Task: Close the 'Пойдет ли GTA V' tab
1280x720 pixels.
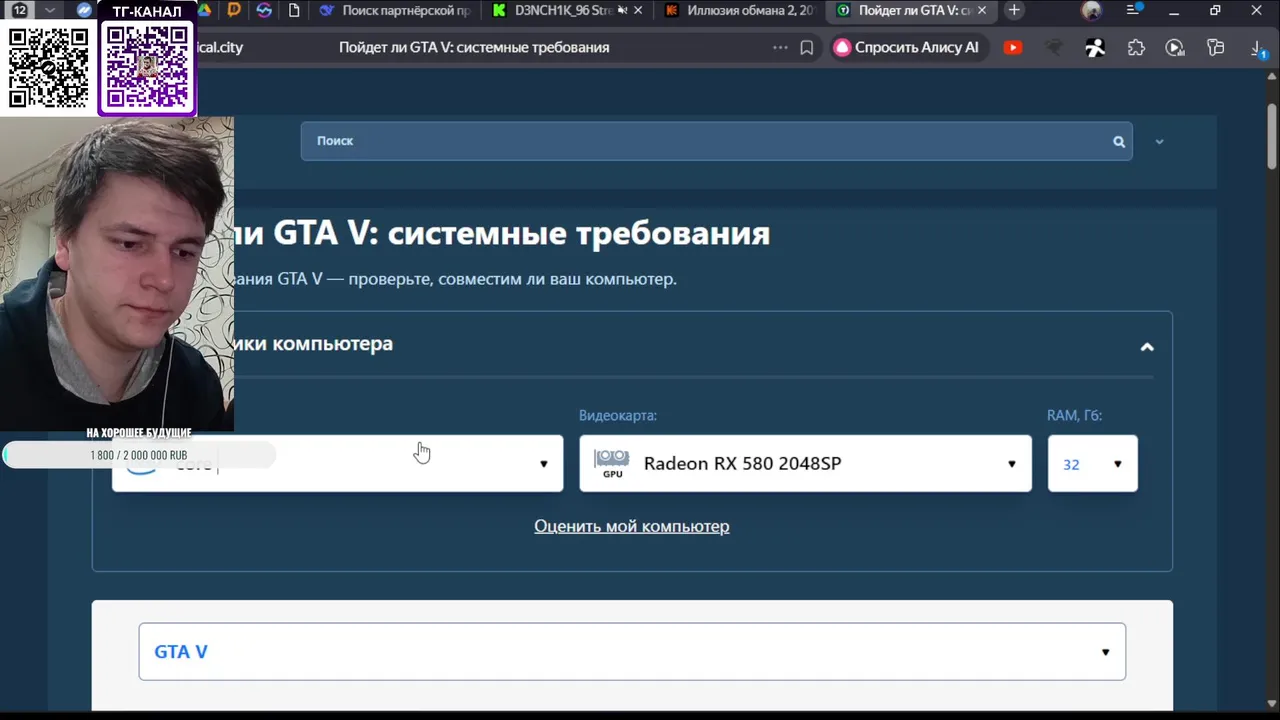Action: (982, 10)
